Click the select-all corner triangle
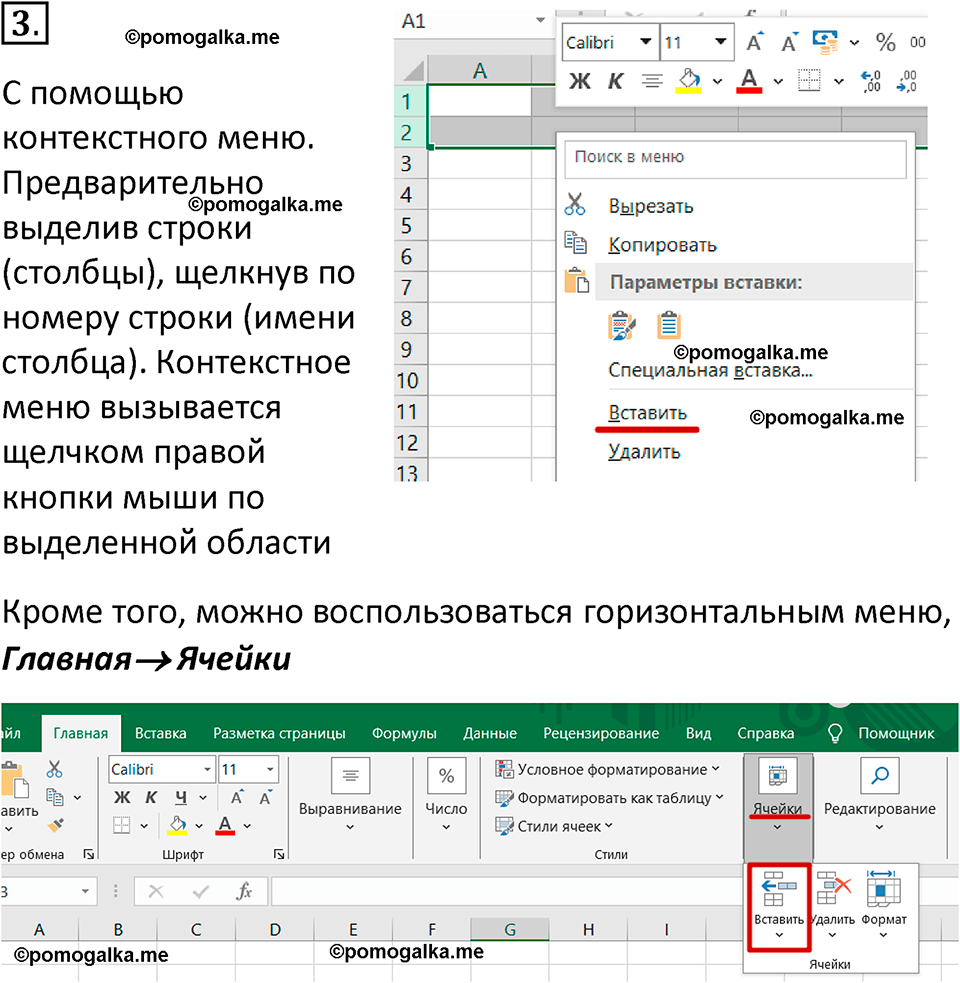 [x=413, y=70]
